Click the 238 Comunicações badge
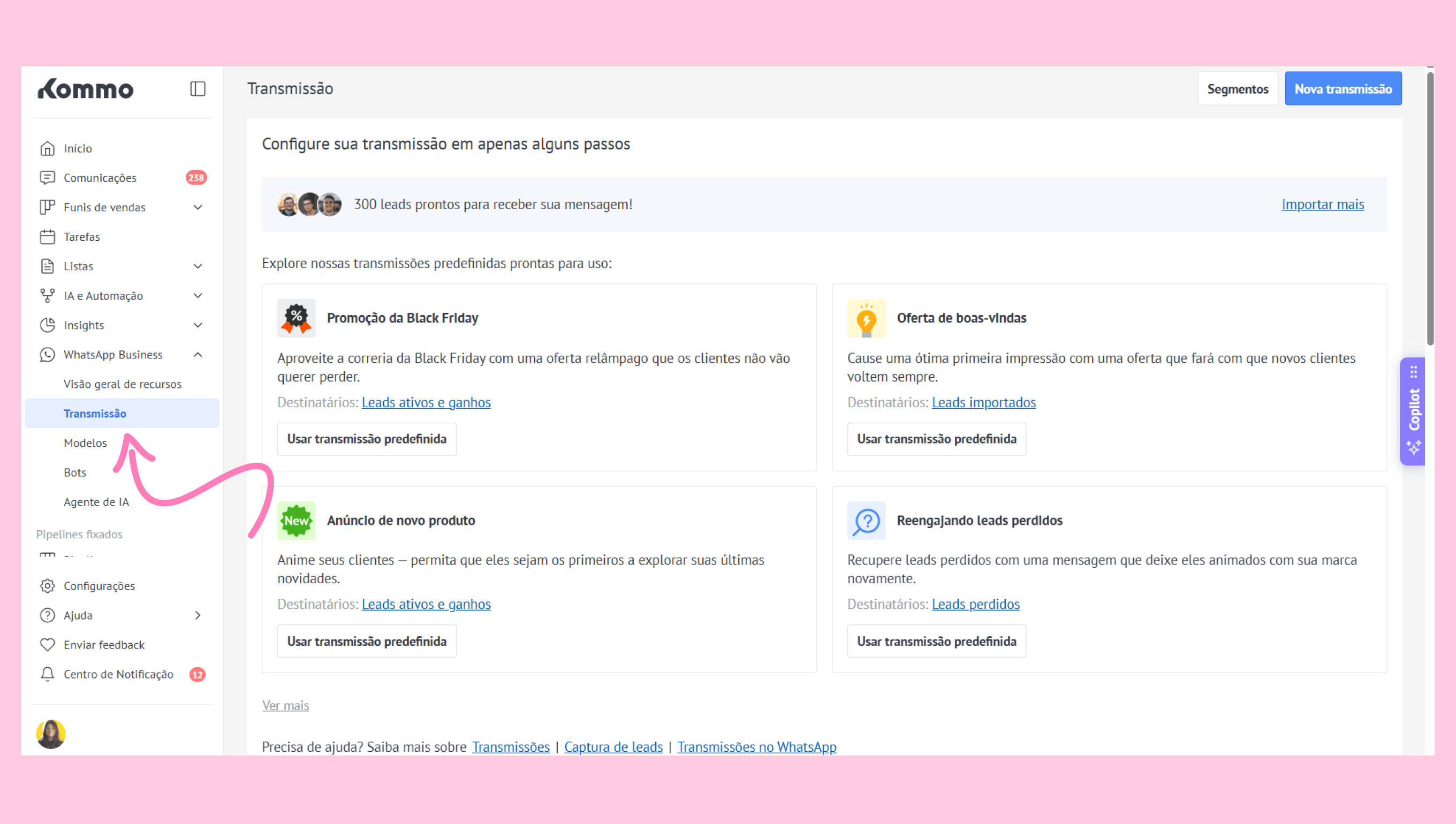 click(x=196, y=178)
